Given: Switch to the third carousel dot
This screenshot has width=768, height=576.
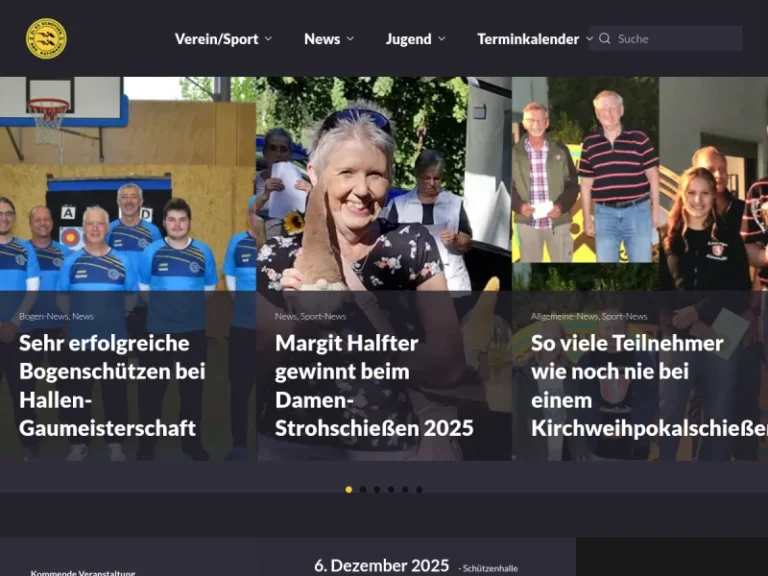Looking at the screenshot, I should click(376, 490).
